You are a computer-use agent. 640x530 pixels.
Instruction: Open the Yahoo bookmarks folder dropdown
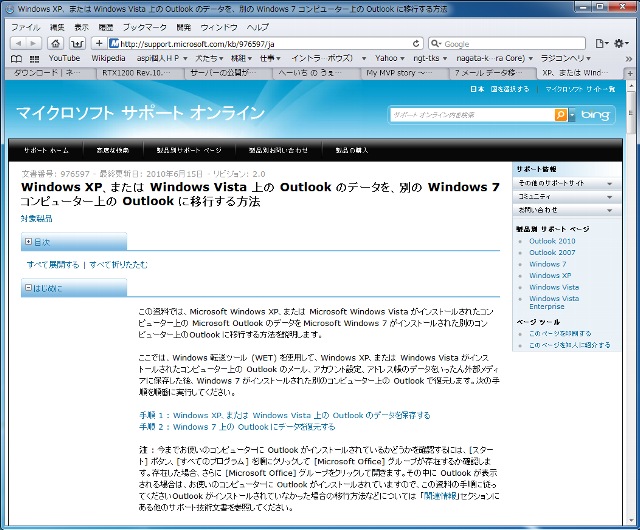(x=389, y=58)
